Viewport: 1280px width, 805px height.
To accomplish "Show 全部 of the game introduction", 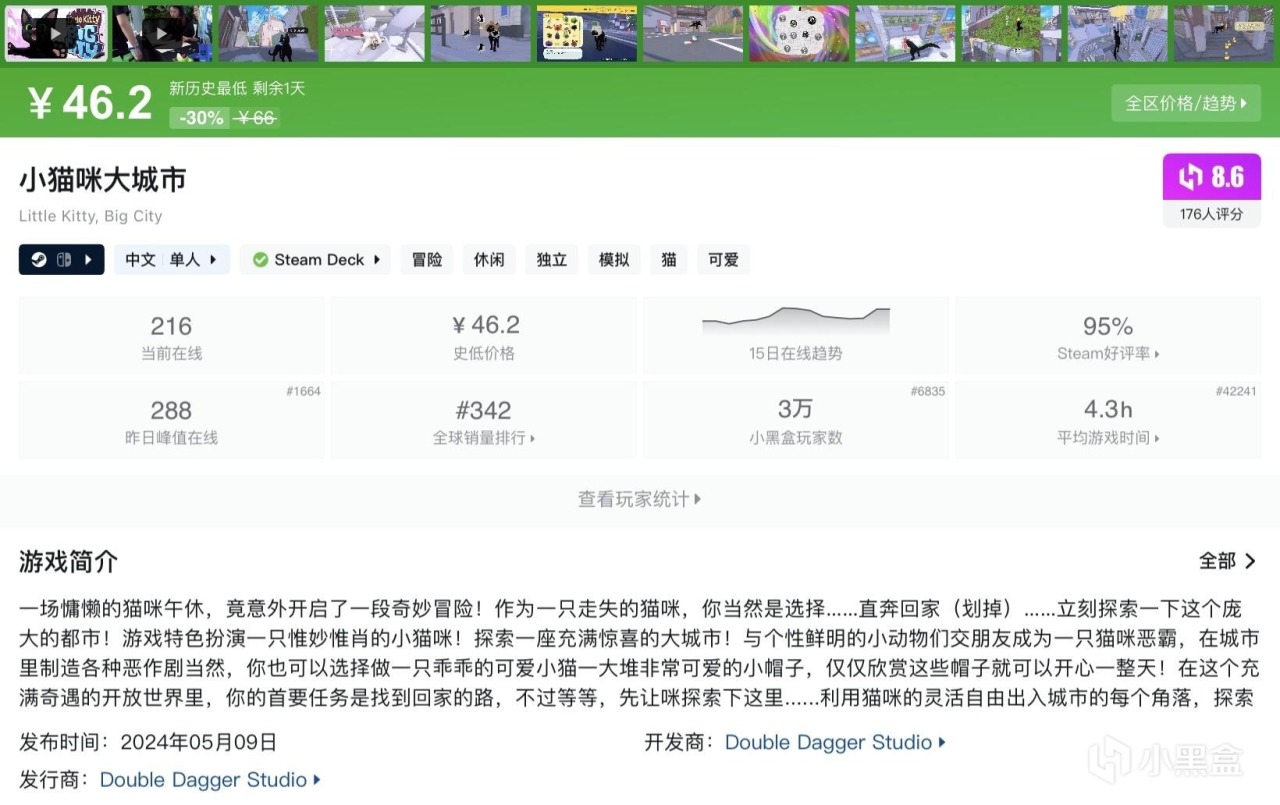I will pos(1228,561).
